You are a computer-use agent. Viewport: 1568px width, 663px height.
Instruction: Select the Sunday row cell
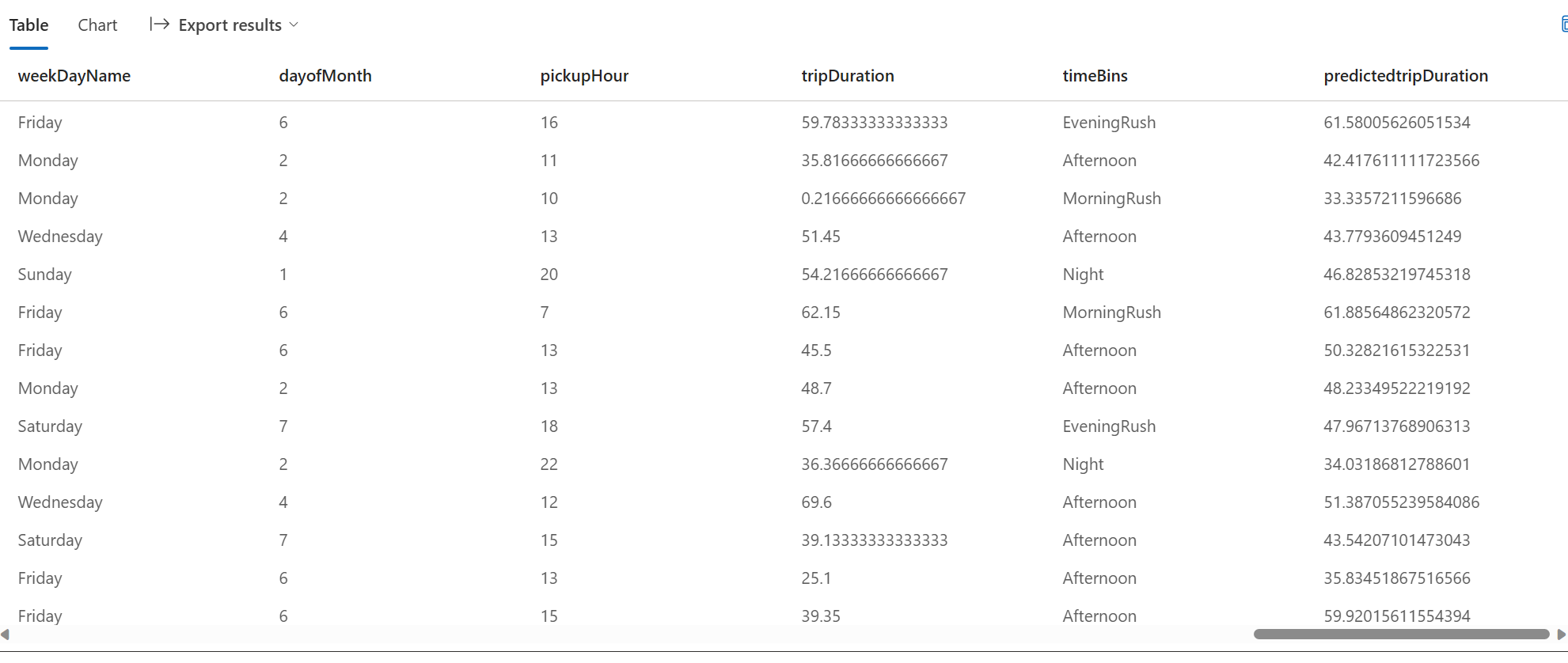point(44,275)
